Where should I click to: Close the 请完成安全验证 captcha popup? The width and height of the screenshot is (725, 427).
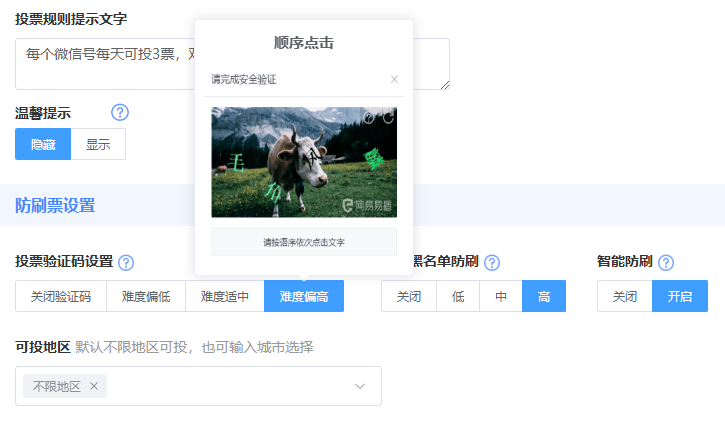tap(394, 79)
